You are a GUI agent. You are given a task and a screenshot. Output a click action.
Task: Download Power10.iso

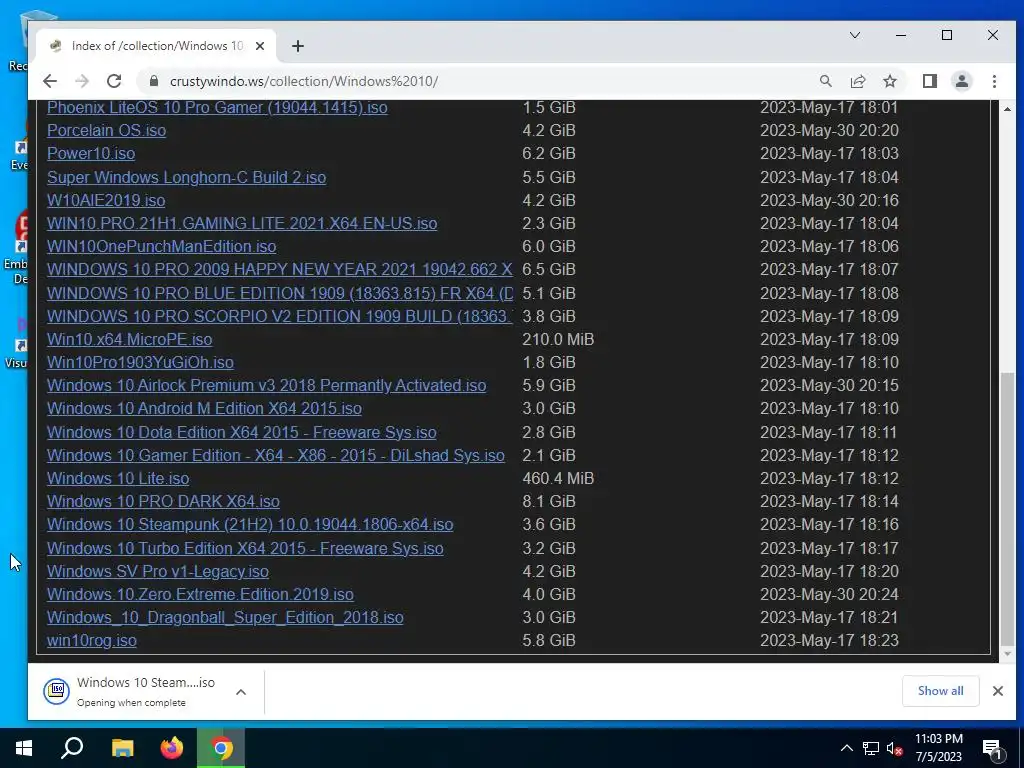(x=91, y=153)
